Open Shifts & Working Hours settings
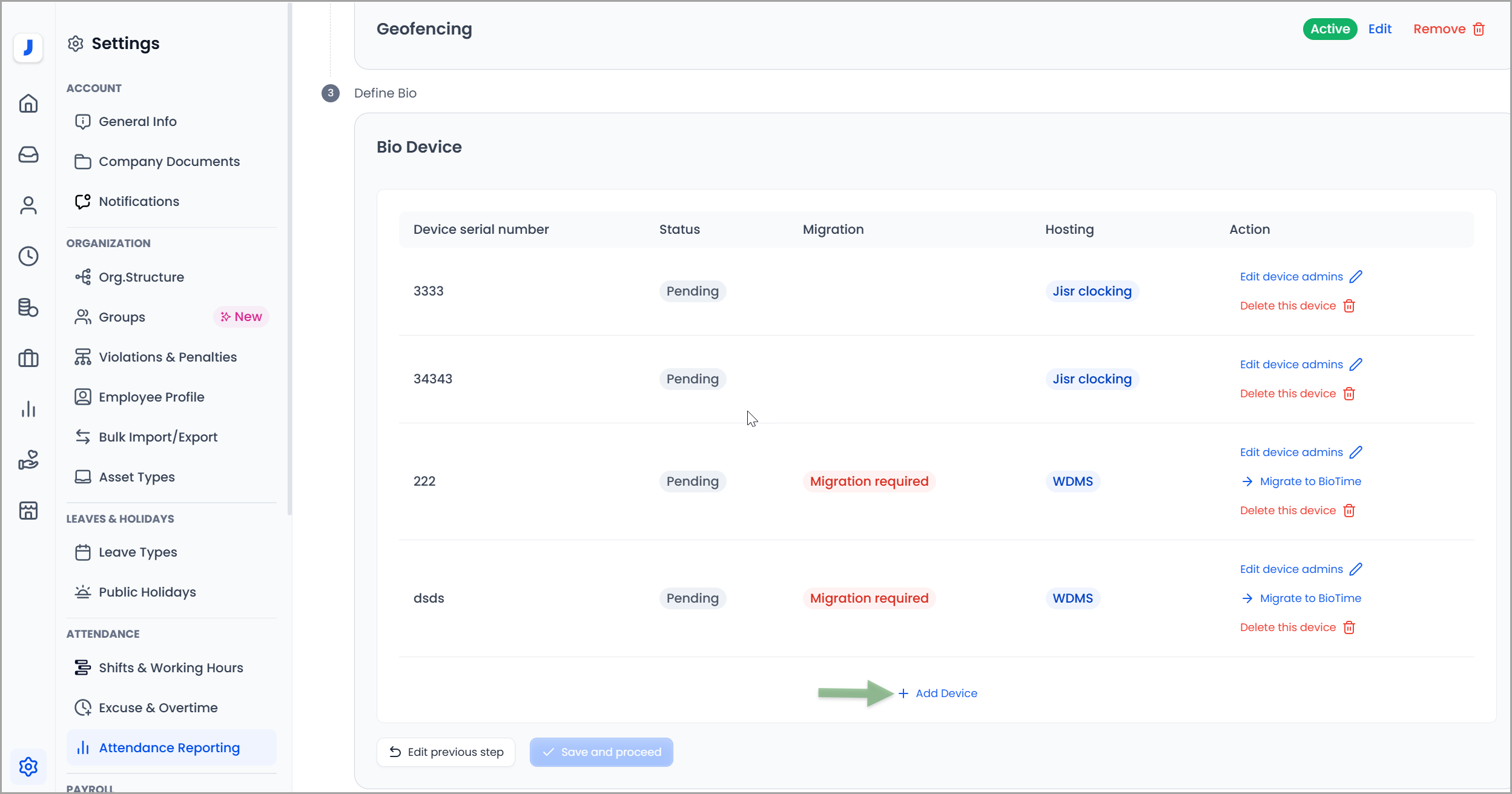The height and width of the screenshot is (794, 1512). pos(171,667)
